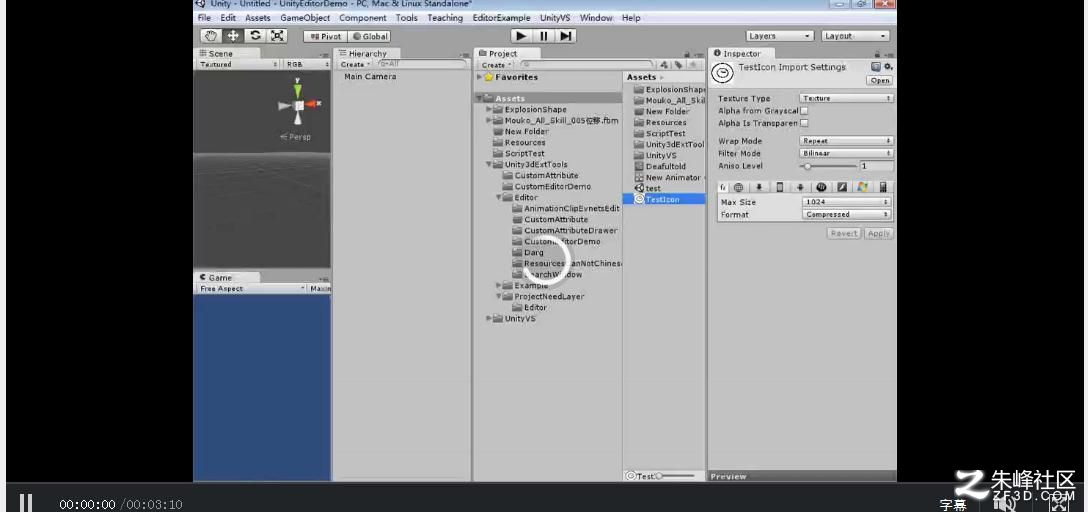Click the search by label icon in Project
1088x512 pixels.
679,65
